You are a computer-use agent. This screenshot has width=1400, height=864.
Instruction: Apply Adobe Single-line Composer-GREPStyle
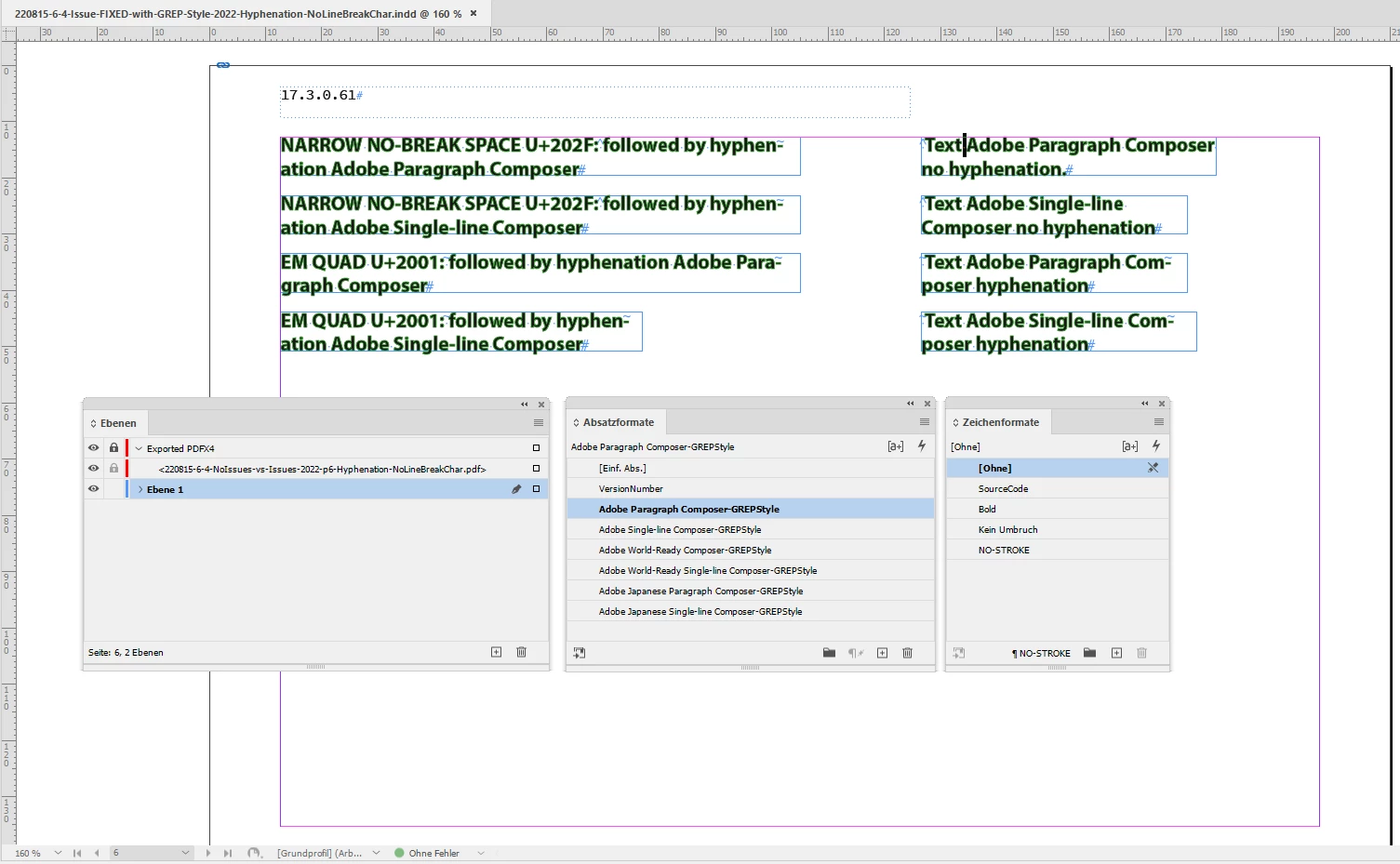click(x=750, y=529)
